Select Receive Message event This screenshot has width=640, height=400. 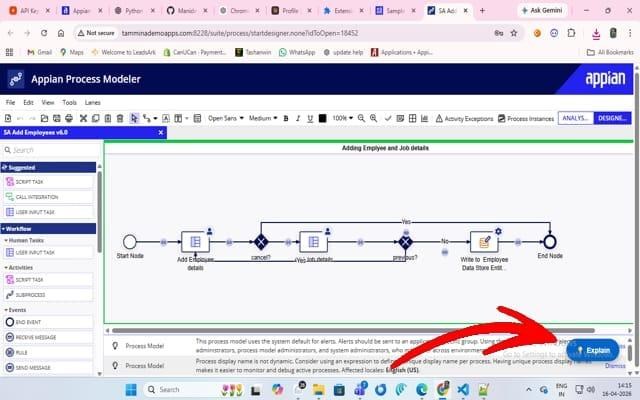click(x=48, y=337)
